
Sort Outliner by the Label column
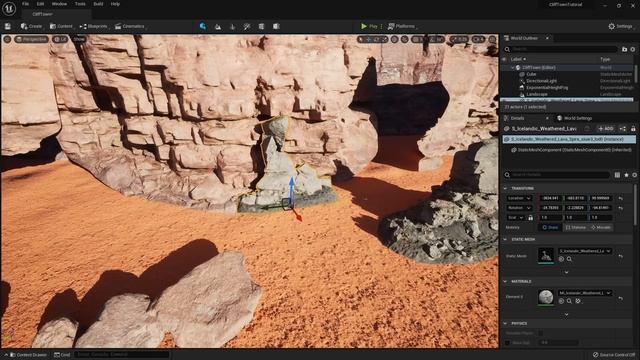coord(518,59)
